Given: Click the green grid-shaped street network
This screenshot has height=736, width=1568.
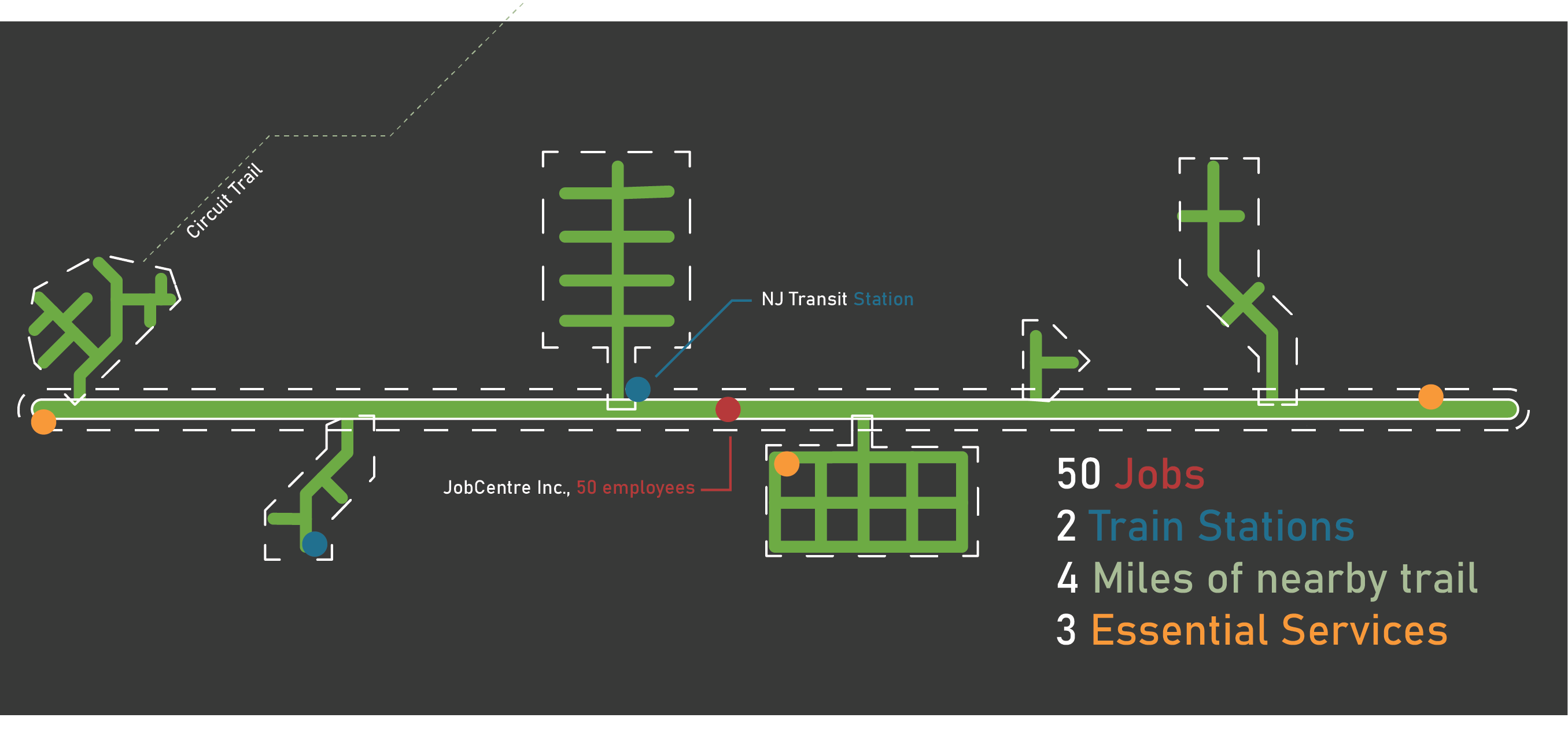Looking at the screenshot, I should pyautogui.click(x=868, y=502).
